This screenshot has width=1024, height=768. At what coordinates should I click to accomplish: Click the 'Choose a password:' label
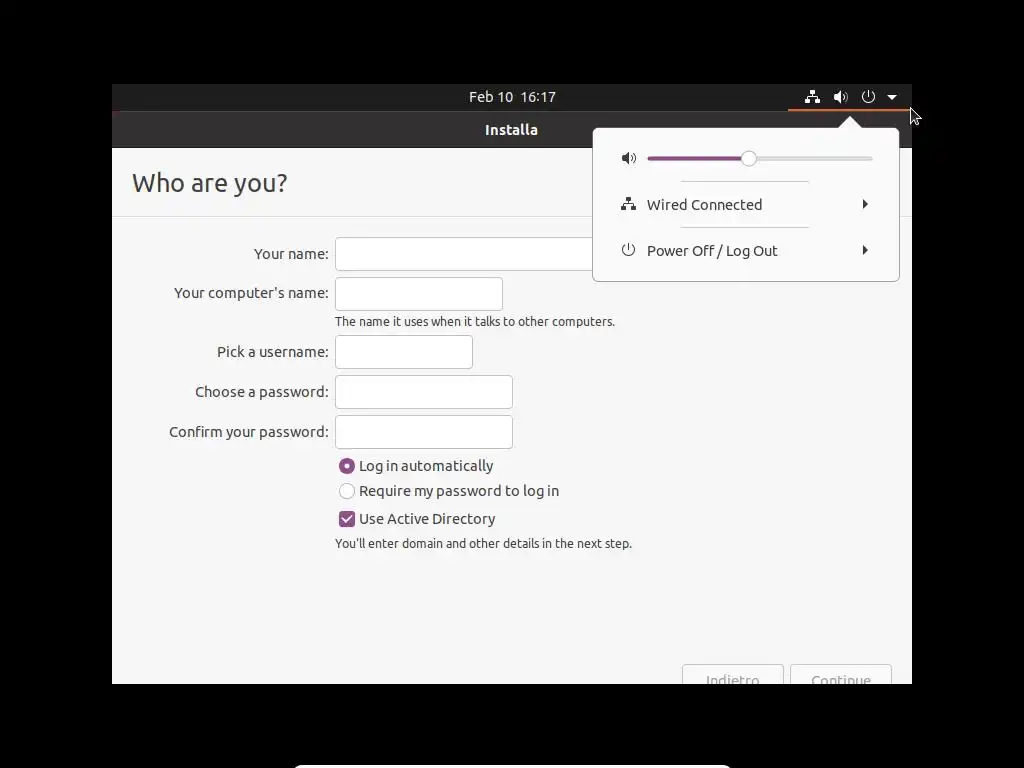click(262, 392)
